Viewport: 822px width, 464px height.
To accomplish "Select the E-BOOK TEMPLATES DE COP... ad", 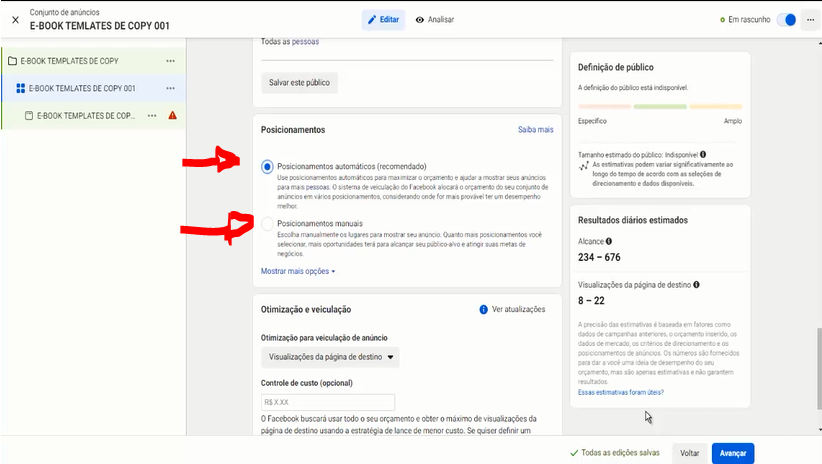I will coord(85,116).
